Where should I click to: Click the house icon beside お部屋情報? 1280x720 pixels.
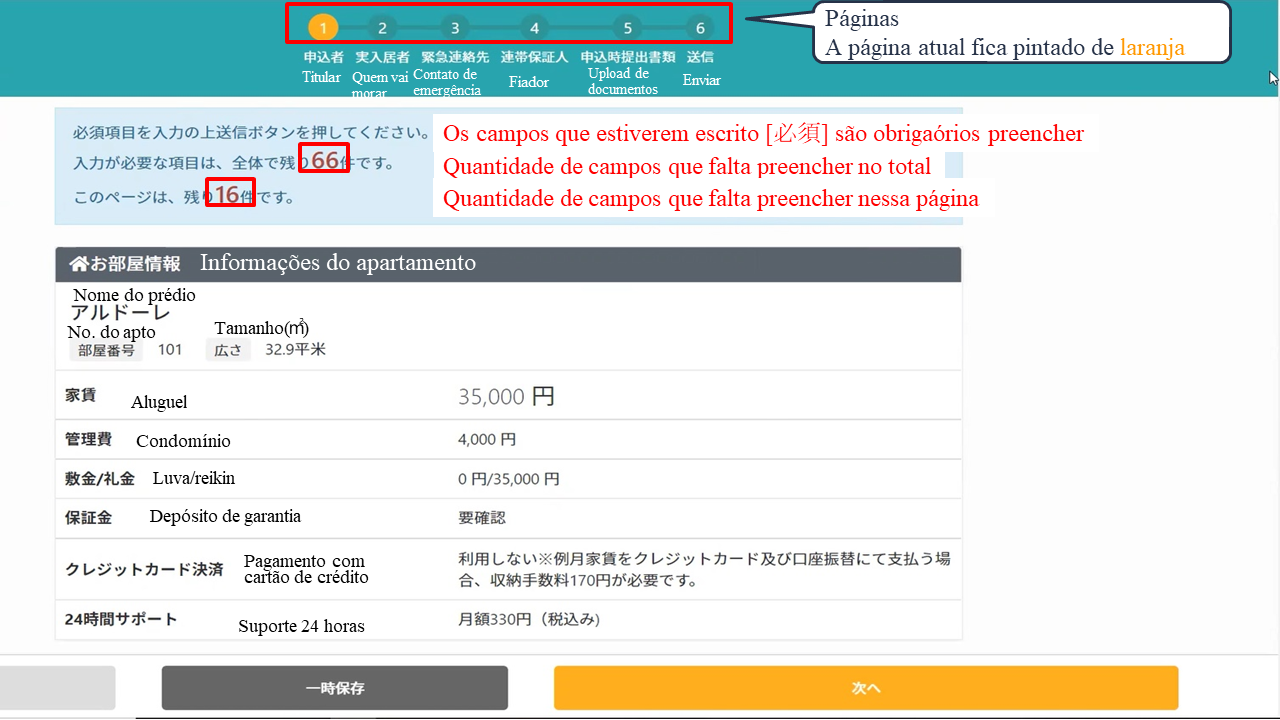coord(79,264)
